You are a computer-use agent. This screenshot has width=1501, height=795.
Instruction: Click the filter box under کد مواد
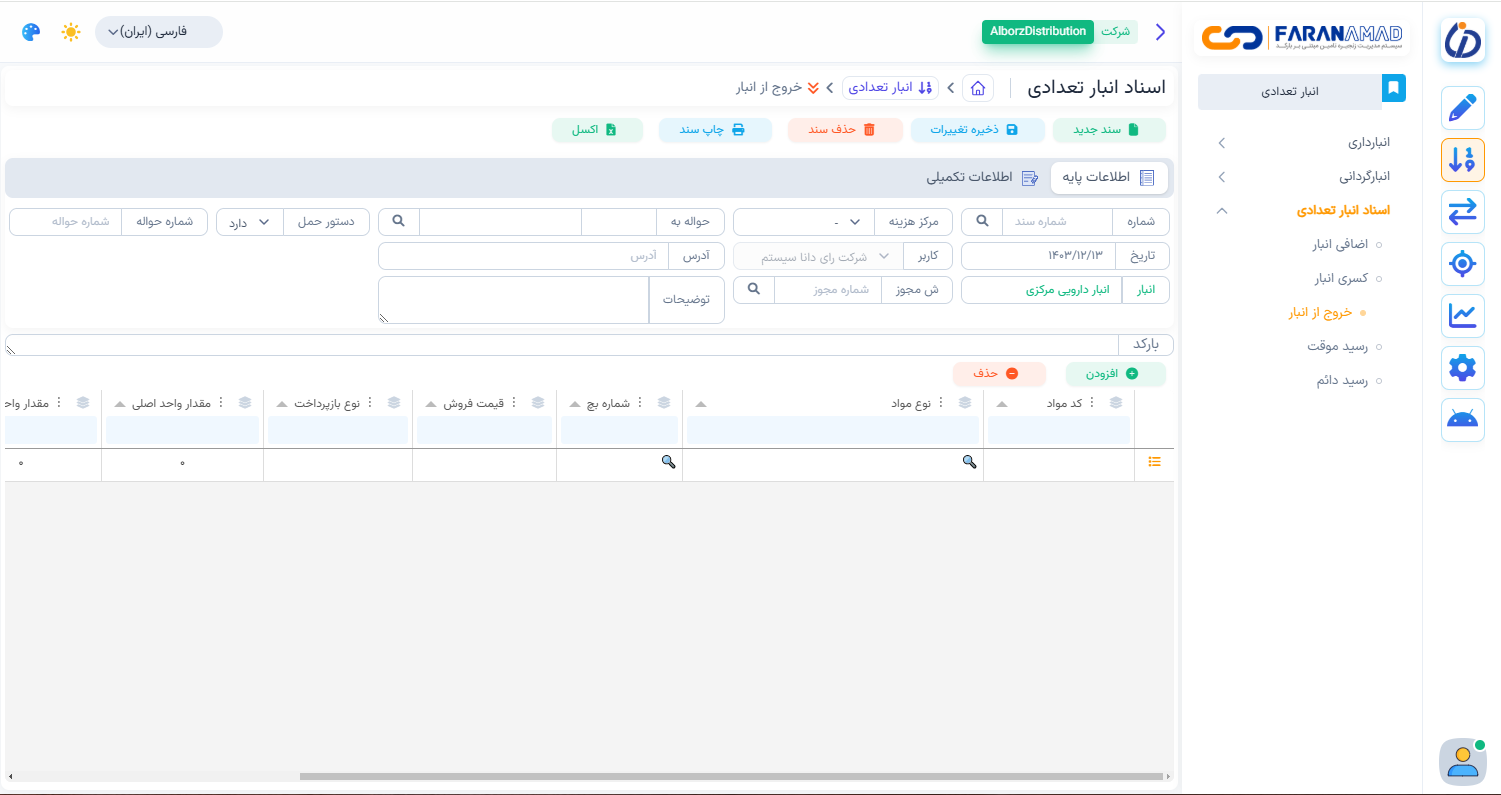pyautogui.click(x=1059, y=430)
